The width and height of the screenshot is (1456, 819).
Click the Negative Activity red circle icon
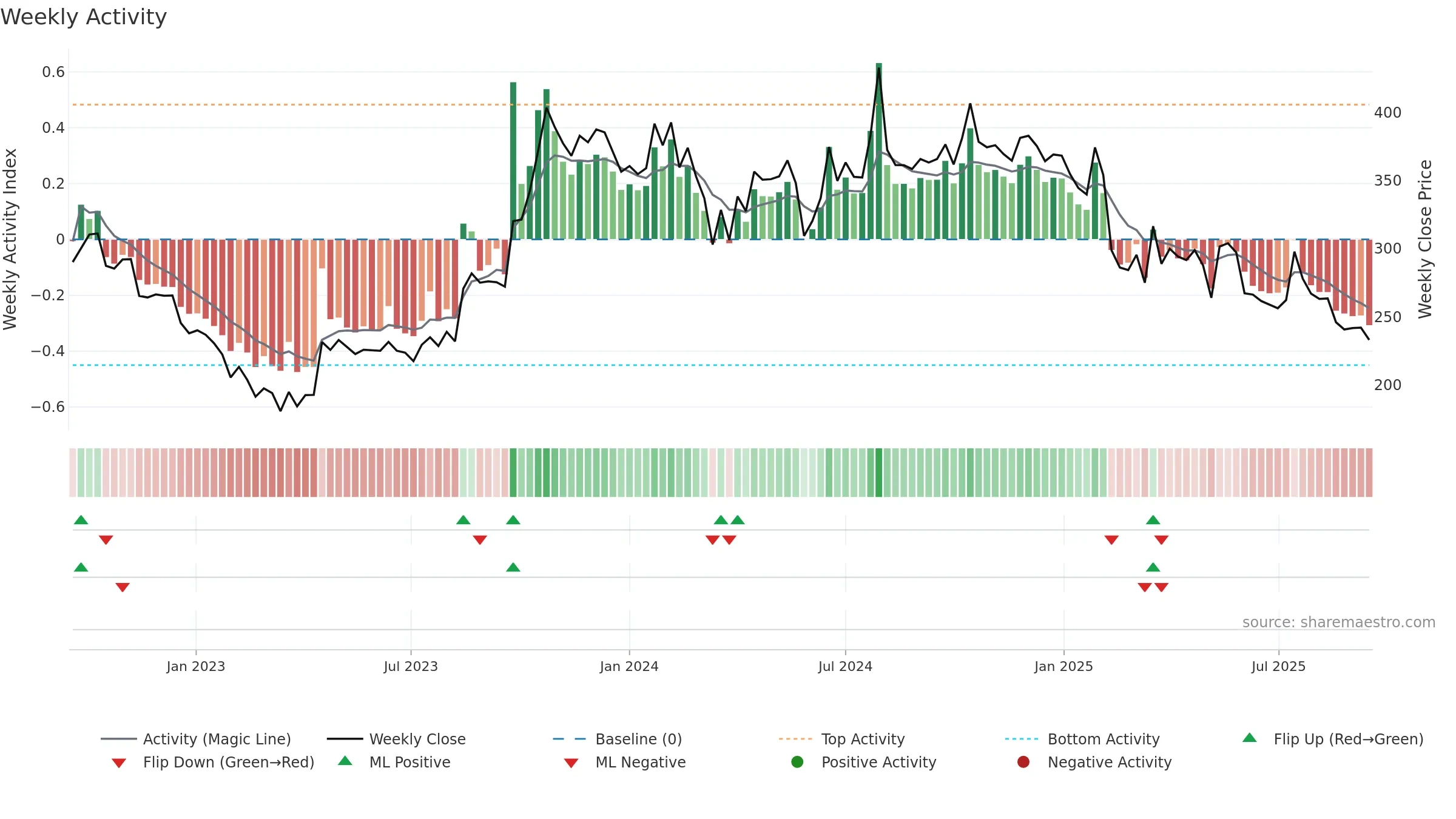1023,761
